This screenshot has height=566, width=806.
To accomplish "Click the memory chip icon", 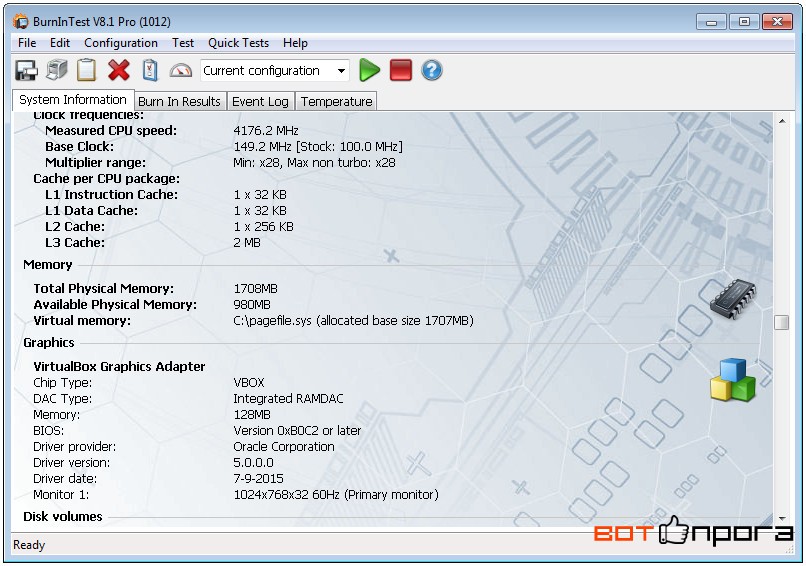I will 733,299.
